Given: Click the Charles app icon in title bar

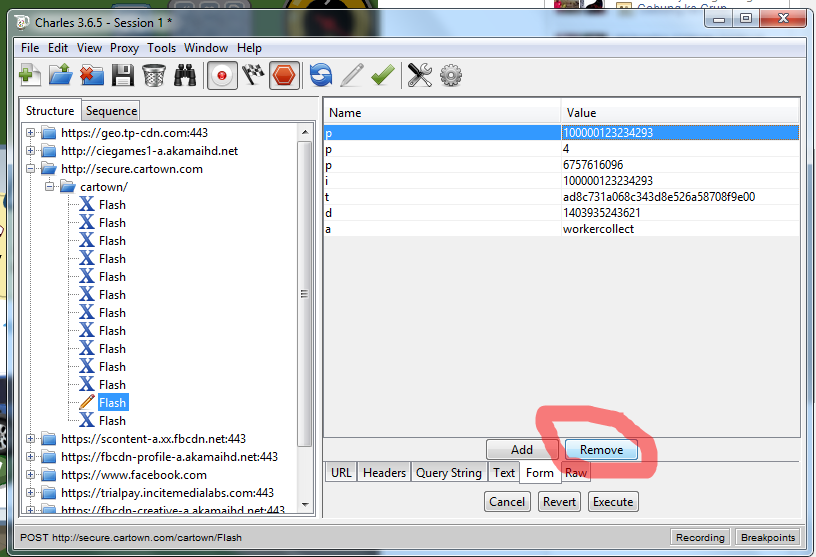Looking at the screenshot, I should 22,23.
